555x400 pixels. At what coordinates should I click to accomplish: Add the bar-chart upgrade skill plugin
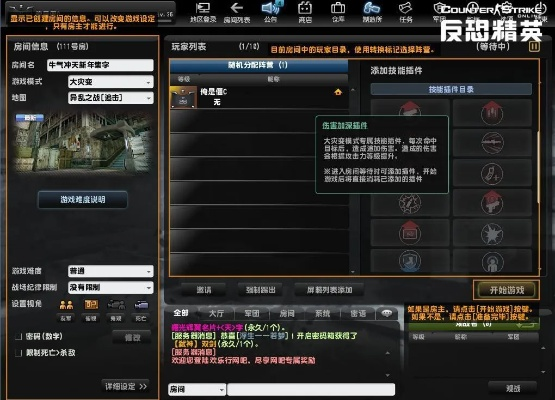coord(492,112)
